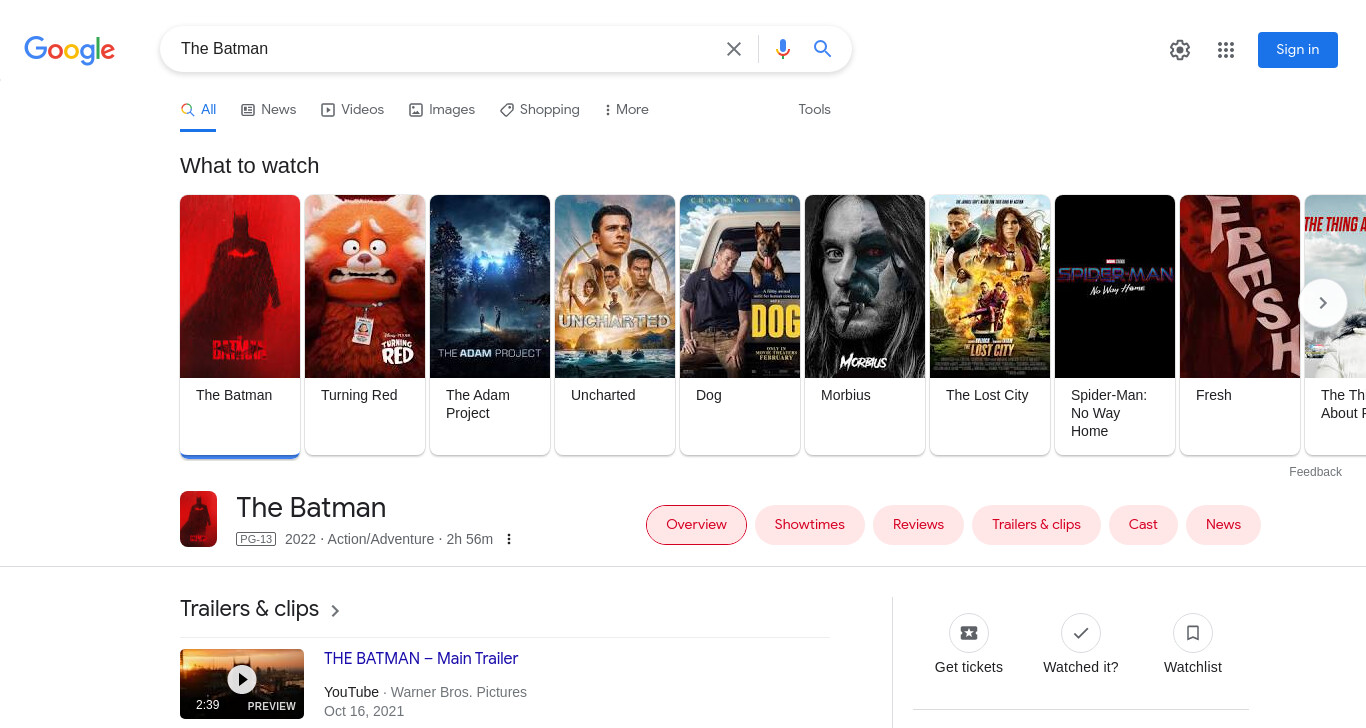Viewport: 1366px width, 728px height.
Task: Click into the search field containing The Batman
Action: (x=445, y=49)
